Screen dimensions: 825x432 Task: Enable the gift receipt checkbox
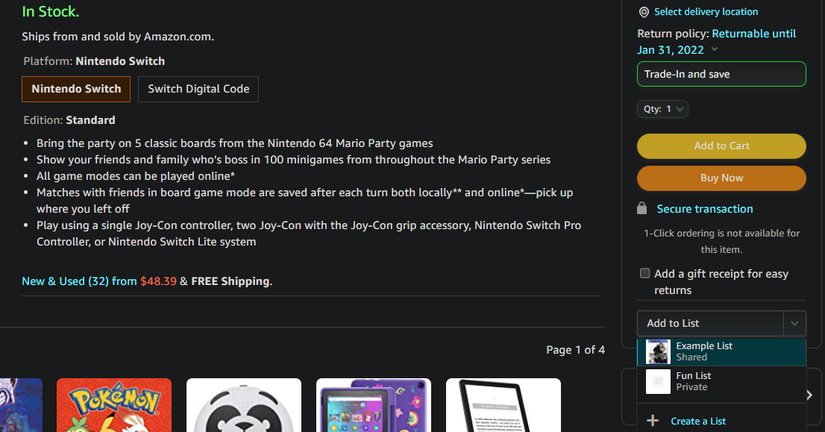coord(645,273)
